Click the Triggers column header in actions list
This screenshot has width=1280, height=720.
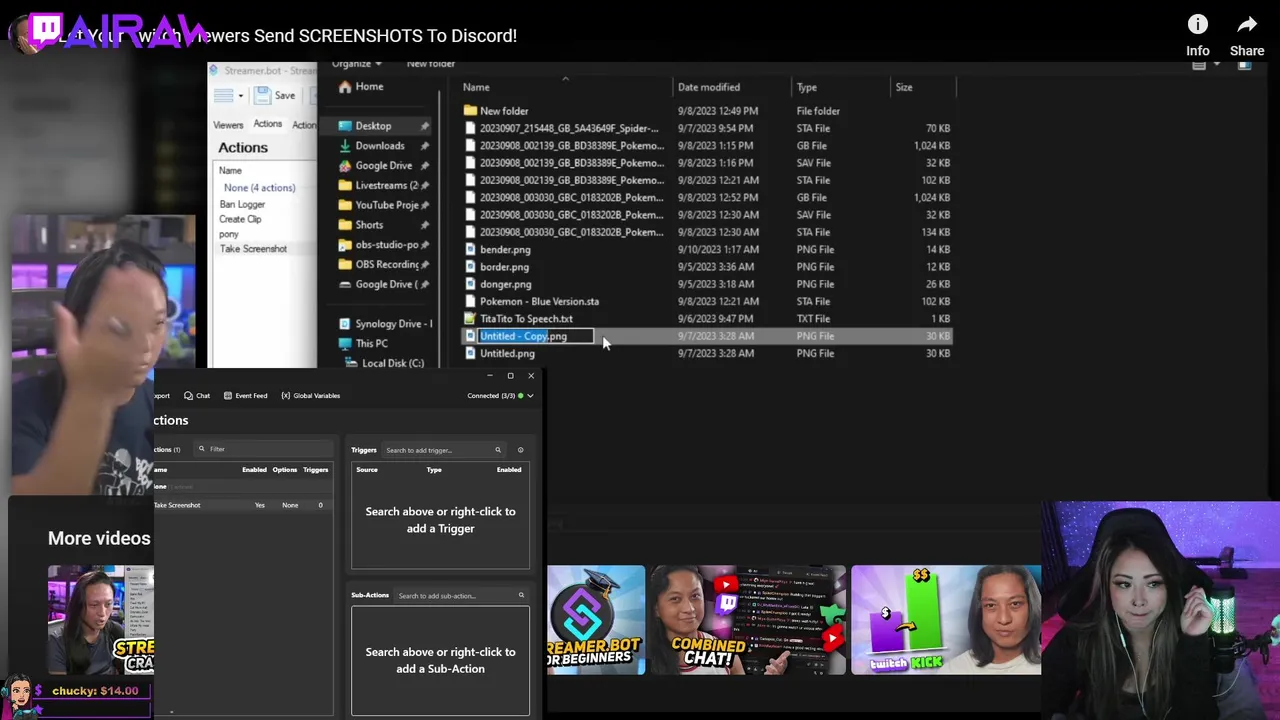[x=315, y=470]
